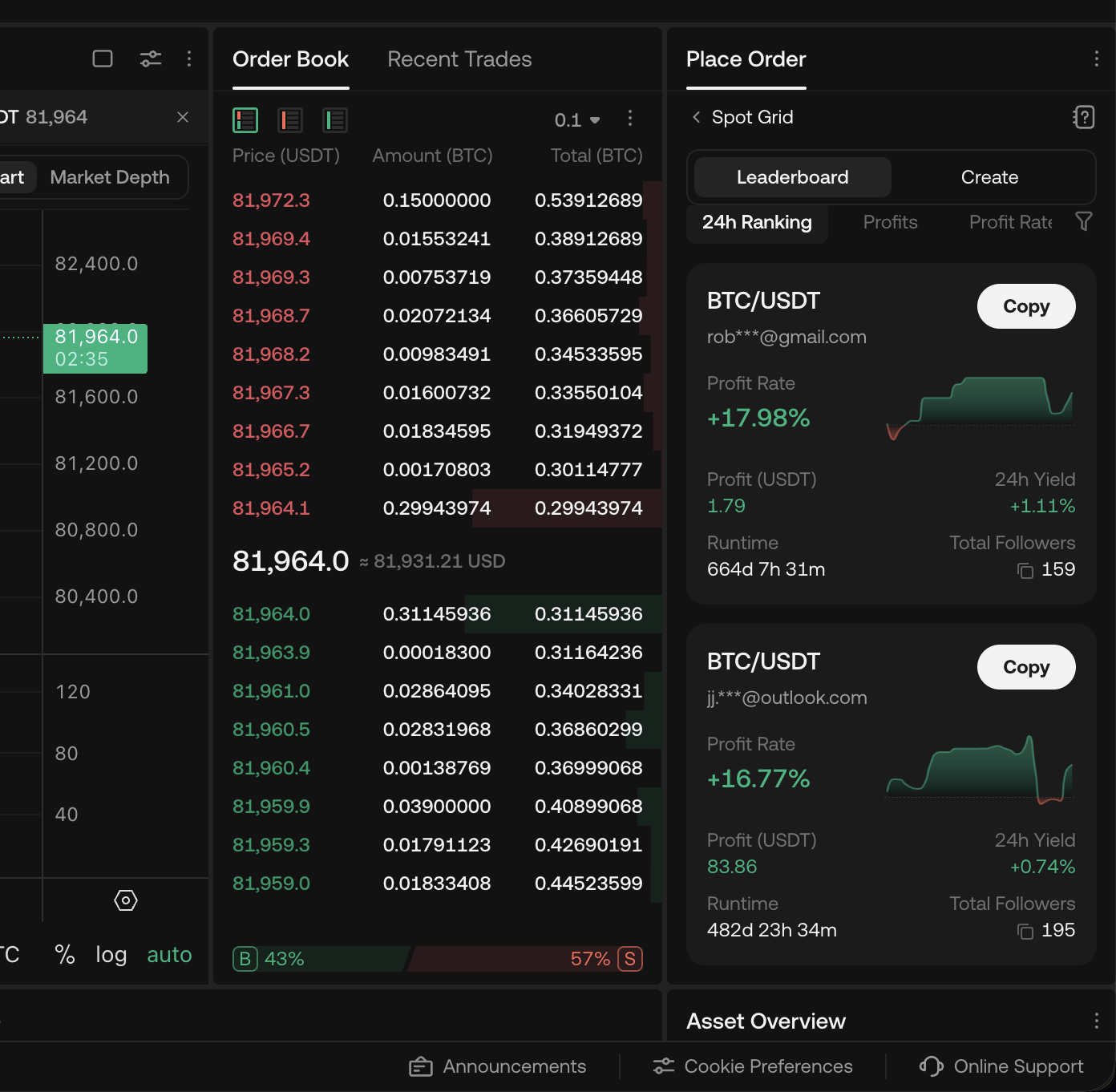Screen dimensions: 1116x1092
Task: Click the lowest ask price 81,964.1
Action: point(271,508)
